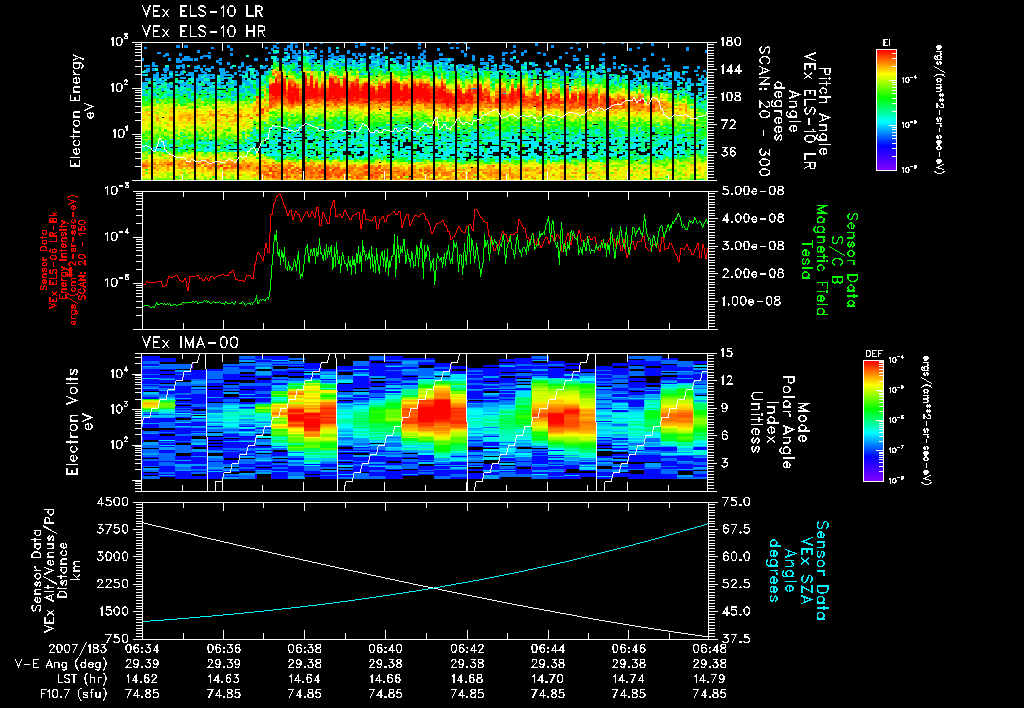Click the 06:34 time tick label
The height and width of the screenshot is (708, 1024).
(142, 649)
